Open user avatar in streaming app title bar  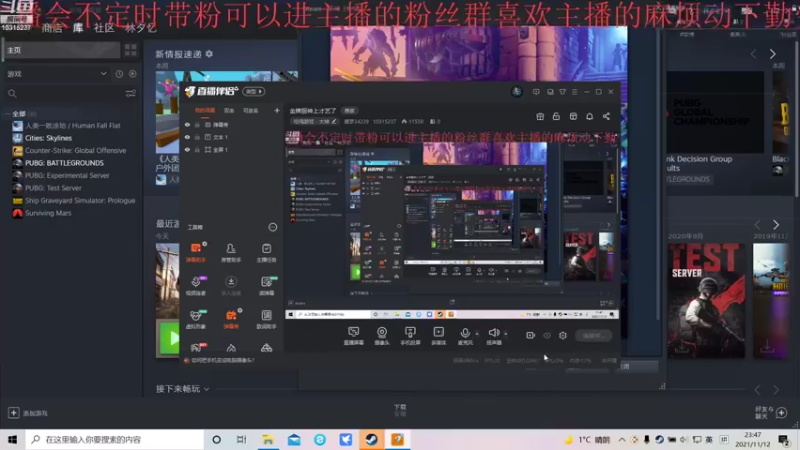point(516,91)
